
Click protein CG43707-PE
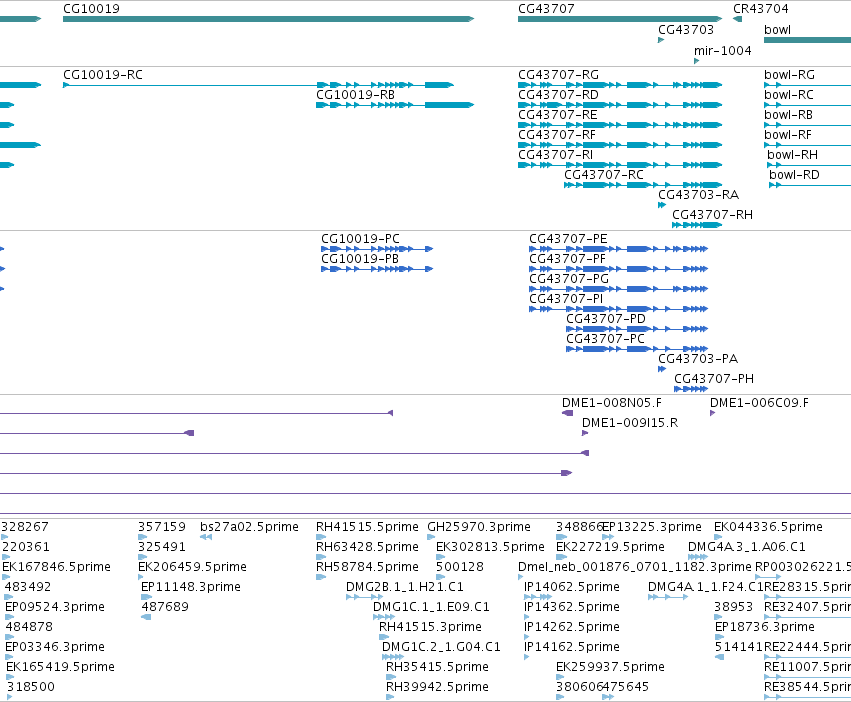point(619,249)
